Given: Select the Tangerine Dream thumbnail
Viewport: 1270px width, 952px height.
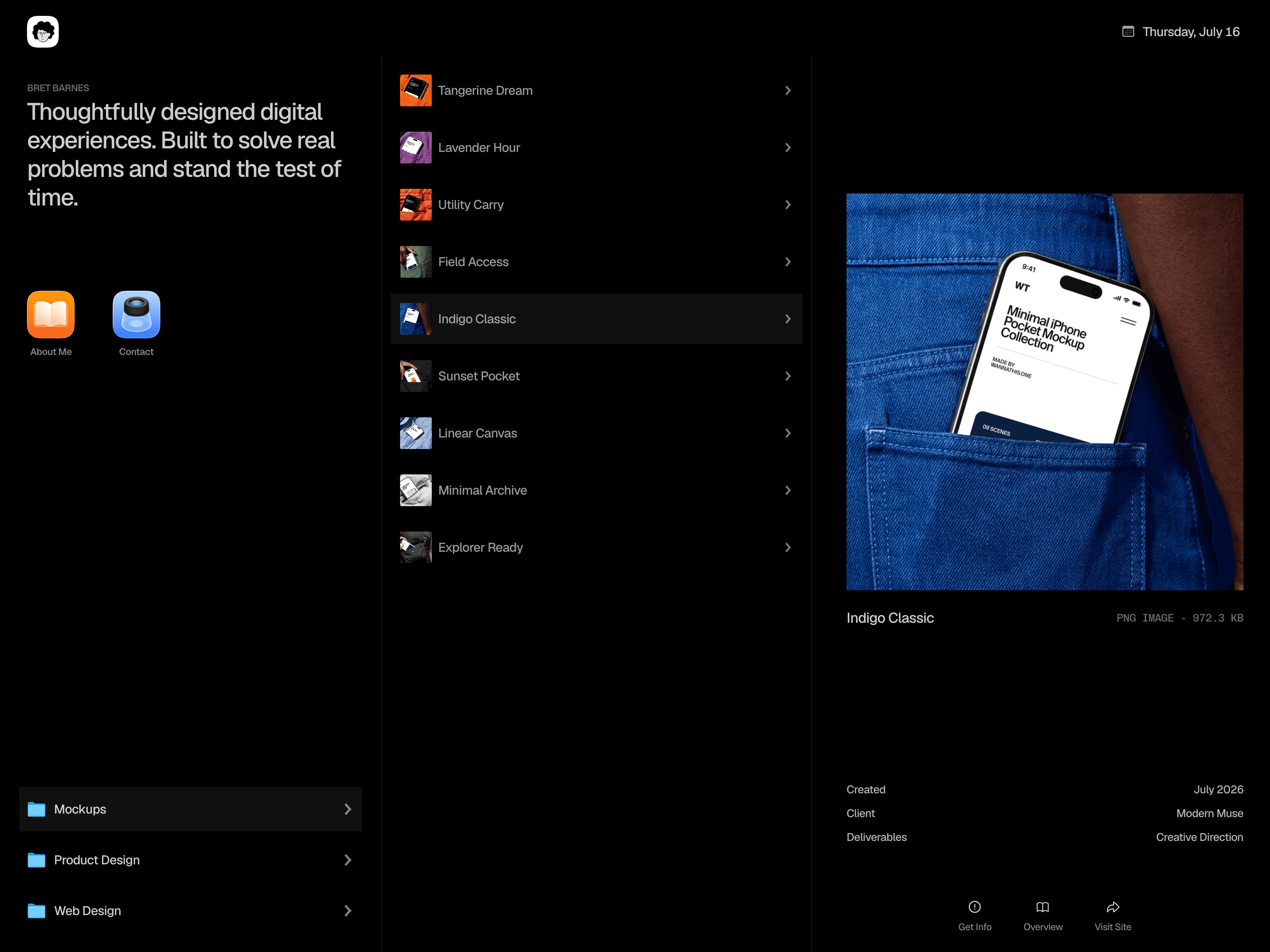Looking at the screenshot, I should [416, 90].
